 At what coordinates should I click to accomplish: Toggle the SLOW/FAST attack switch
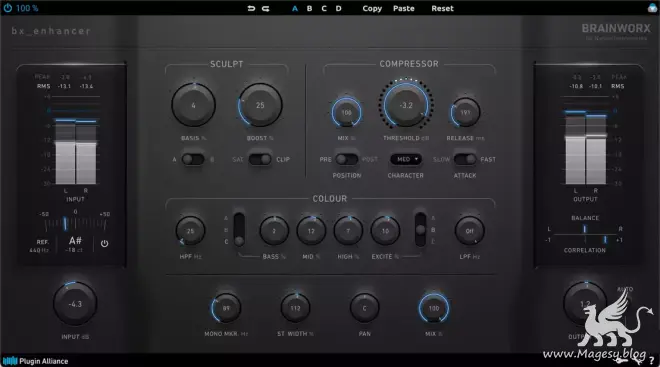tap(465, 159)
